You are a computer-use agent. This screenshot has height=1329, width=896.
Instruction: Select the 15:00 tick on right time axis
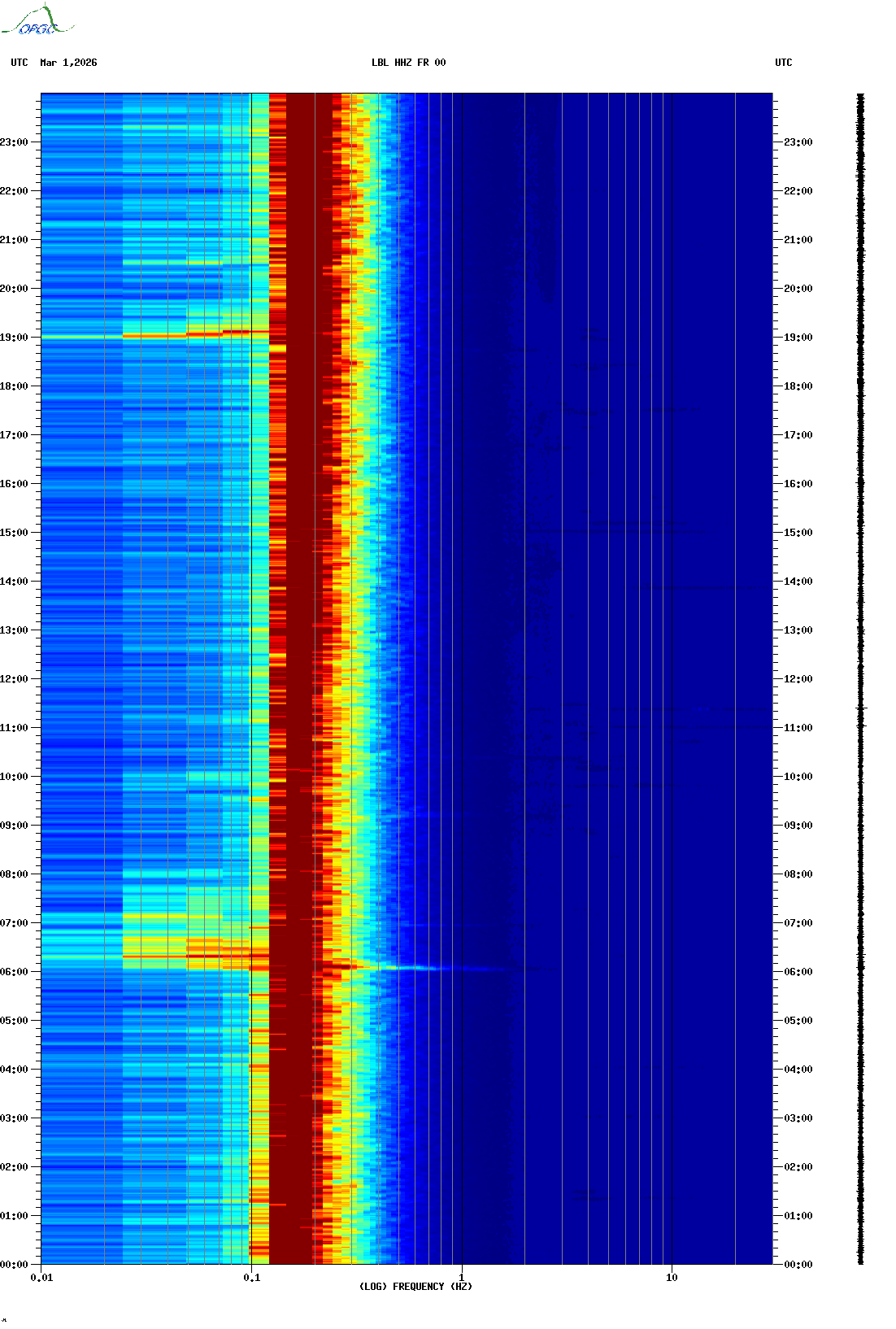pos(798,533)
